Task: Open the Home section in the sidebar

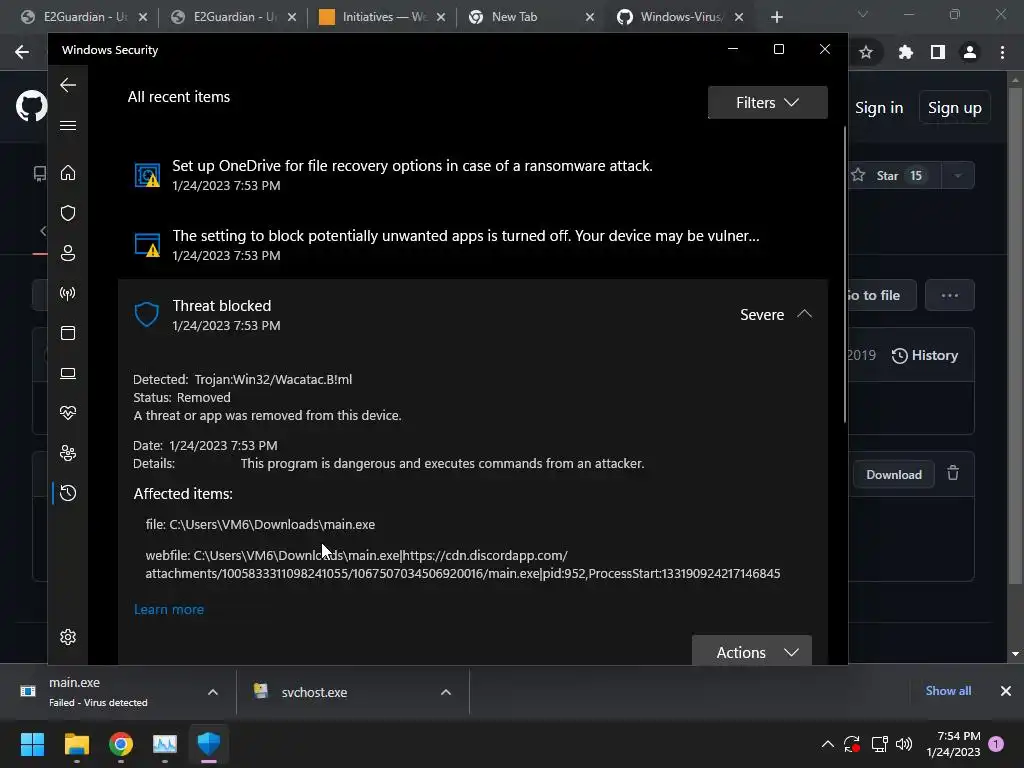Action: (68, 173)
